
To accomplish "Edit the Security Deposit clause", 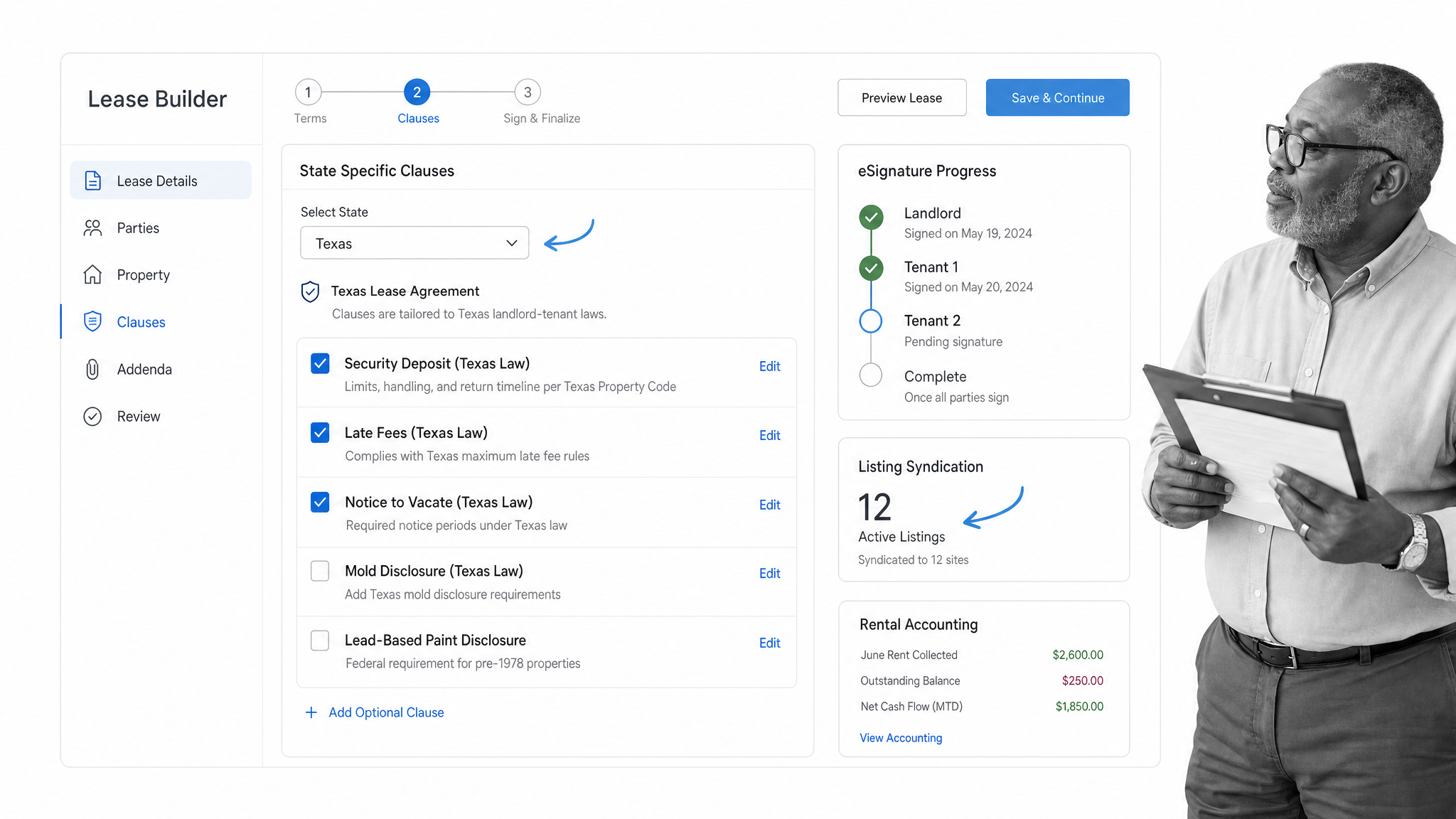I will tap(769, 366).
